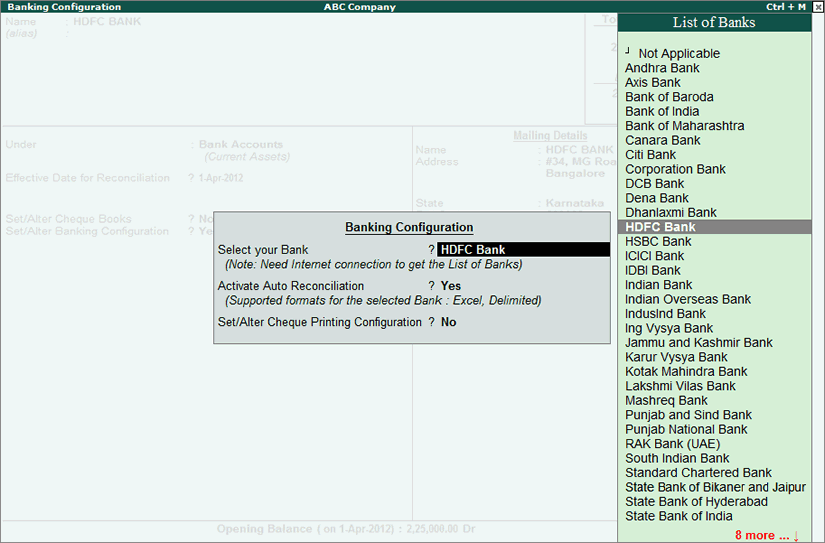
Task: Select RAK Bank (UAE) entry
Action: coord(672,444)
